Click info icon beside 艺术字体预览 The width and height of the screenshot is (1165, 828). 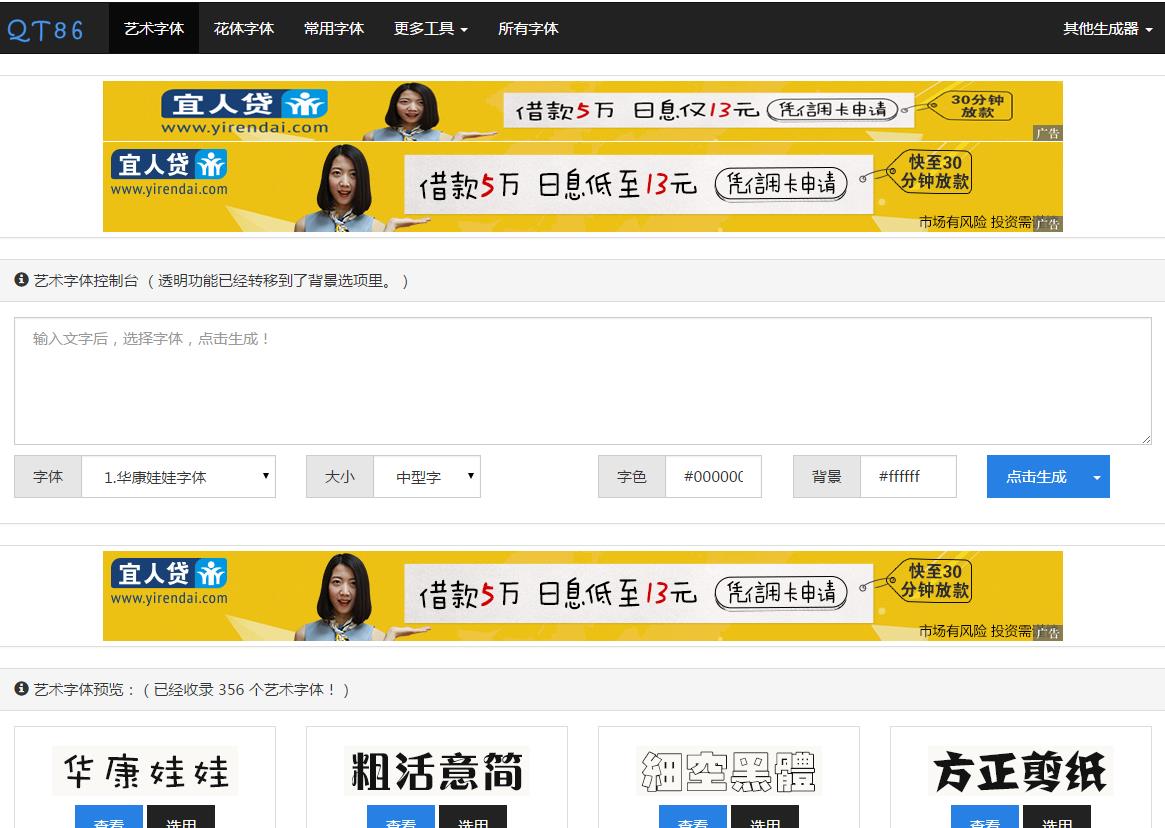(22, 688)
